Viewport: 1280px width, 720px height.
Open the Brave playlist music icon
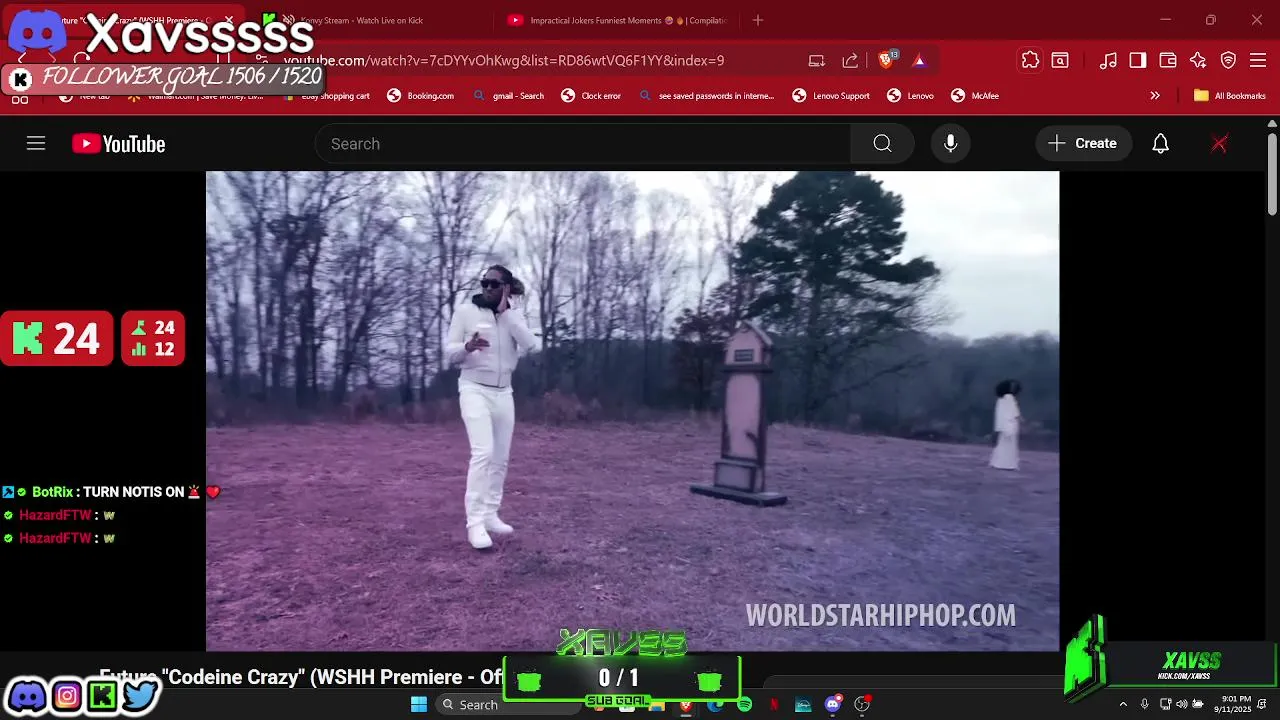1108,61
